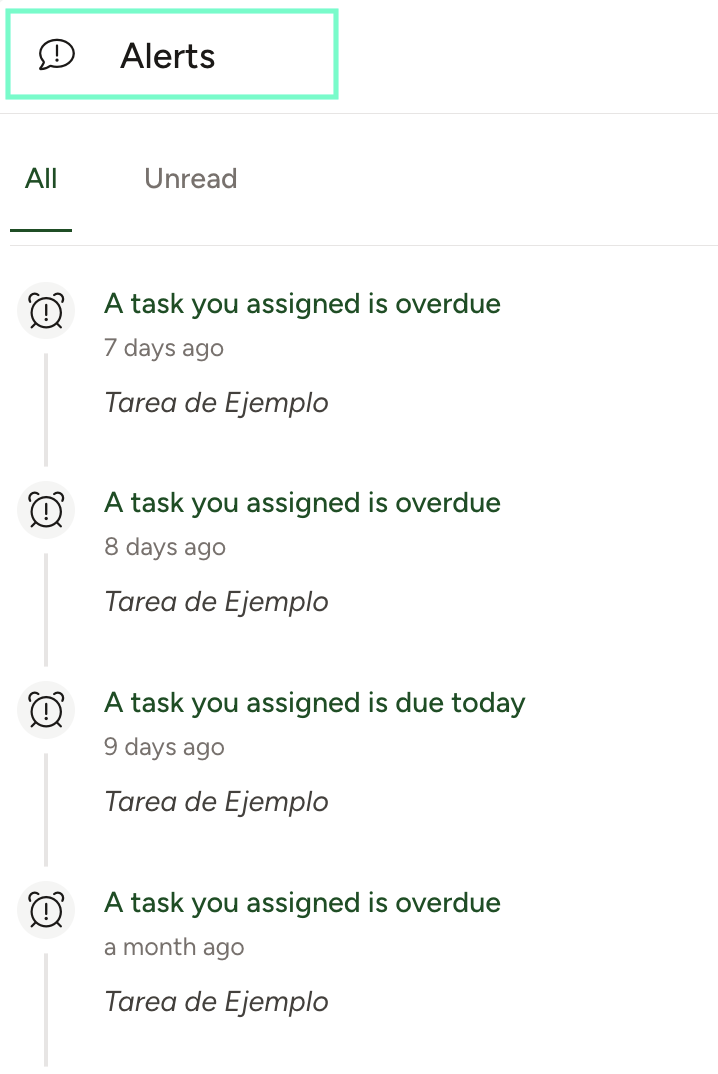Open Tarea de Ejemplo under the 7-days-ago alert
718x1074 pixels.
[x=216, y=403]
